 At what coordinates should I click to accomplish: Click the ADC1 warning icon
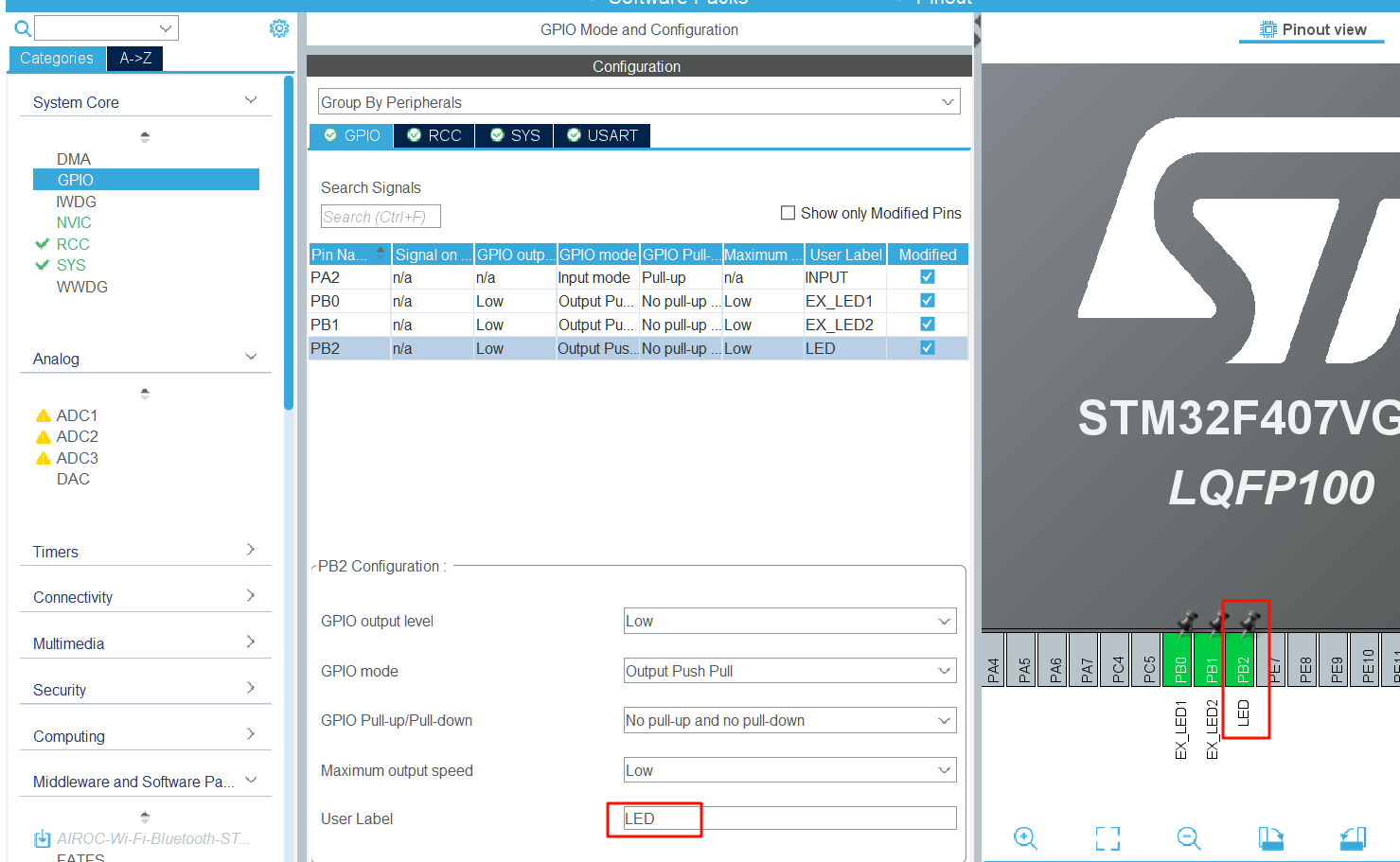pyautogui.click(x=43, y=415)
